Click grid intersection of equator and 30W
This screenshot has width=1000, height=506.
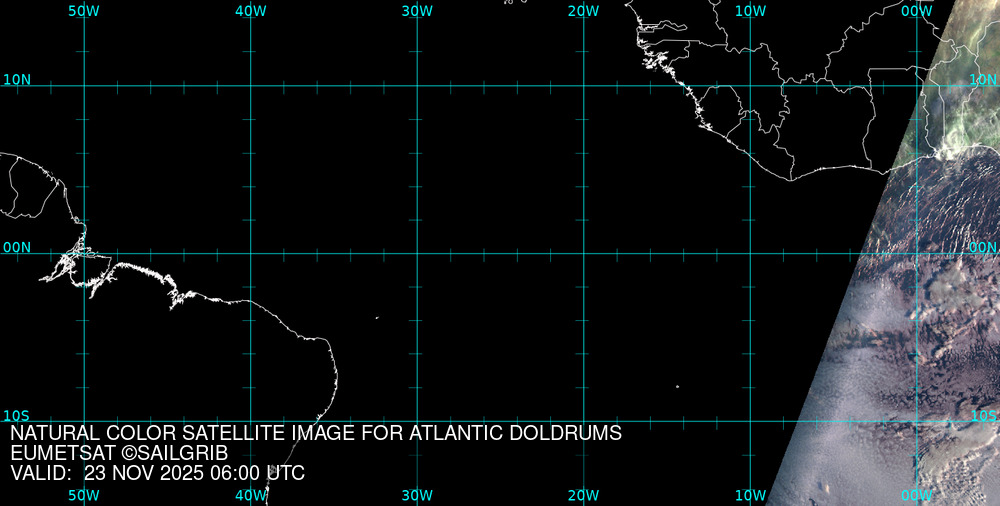point(417,253)
